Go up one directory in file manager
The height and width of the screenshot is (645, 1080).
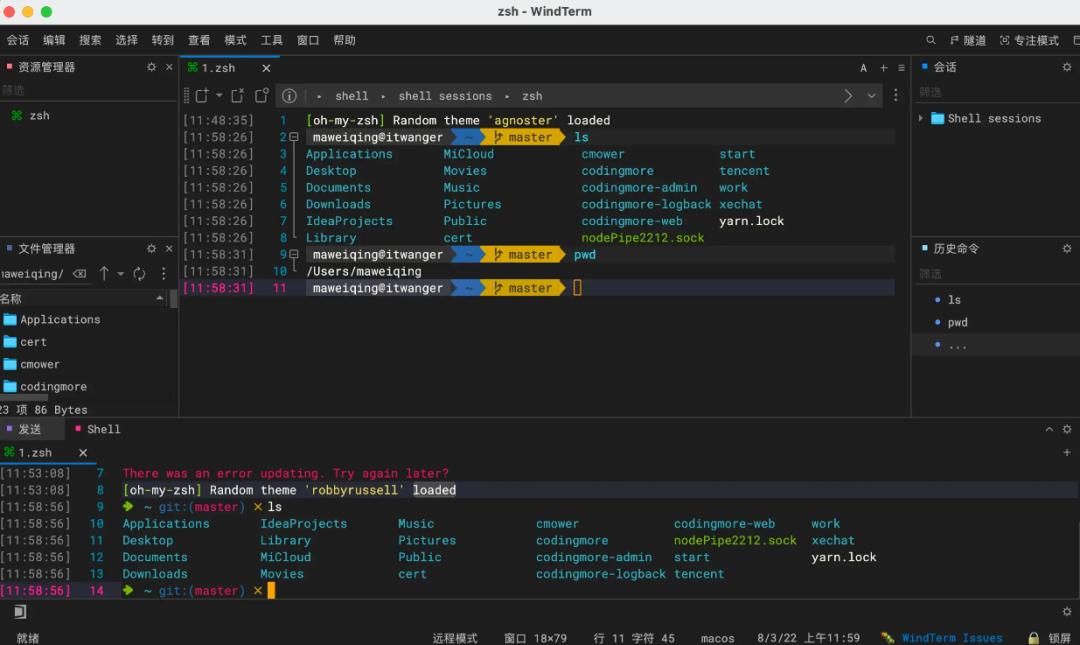pyautogui.click(x=104, y=274)
